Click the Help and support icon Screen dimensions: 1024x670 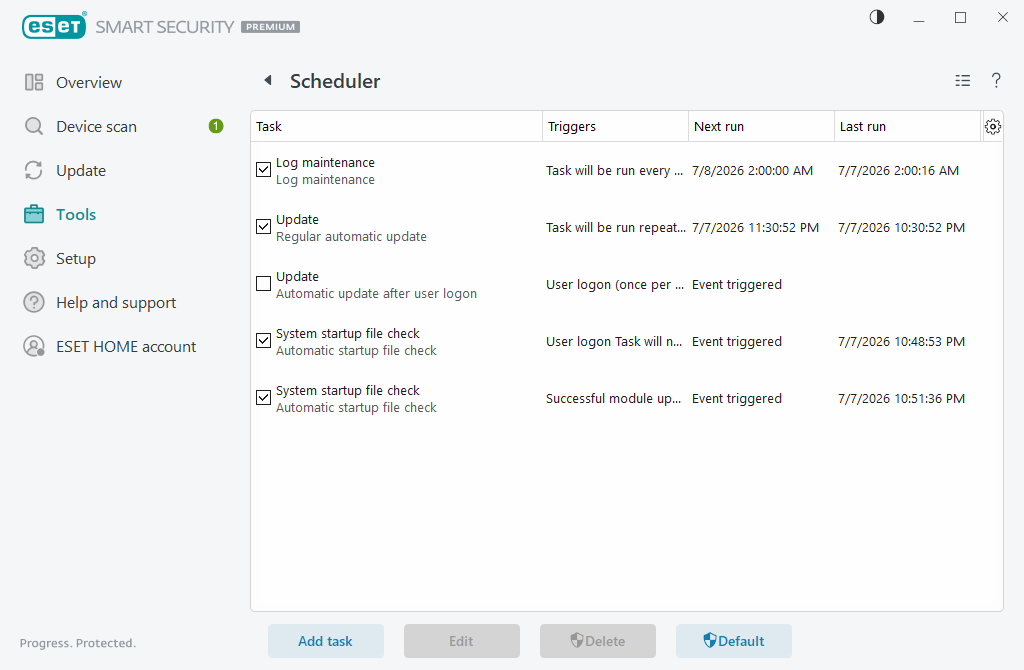click(34, 302)
